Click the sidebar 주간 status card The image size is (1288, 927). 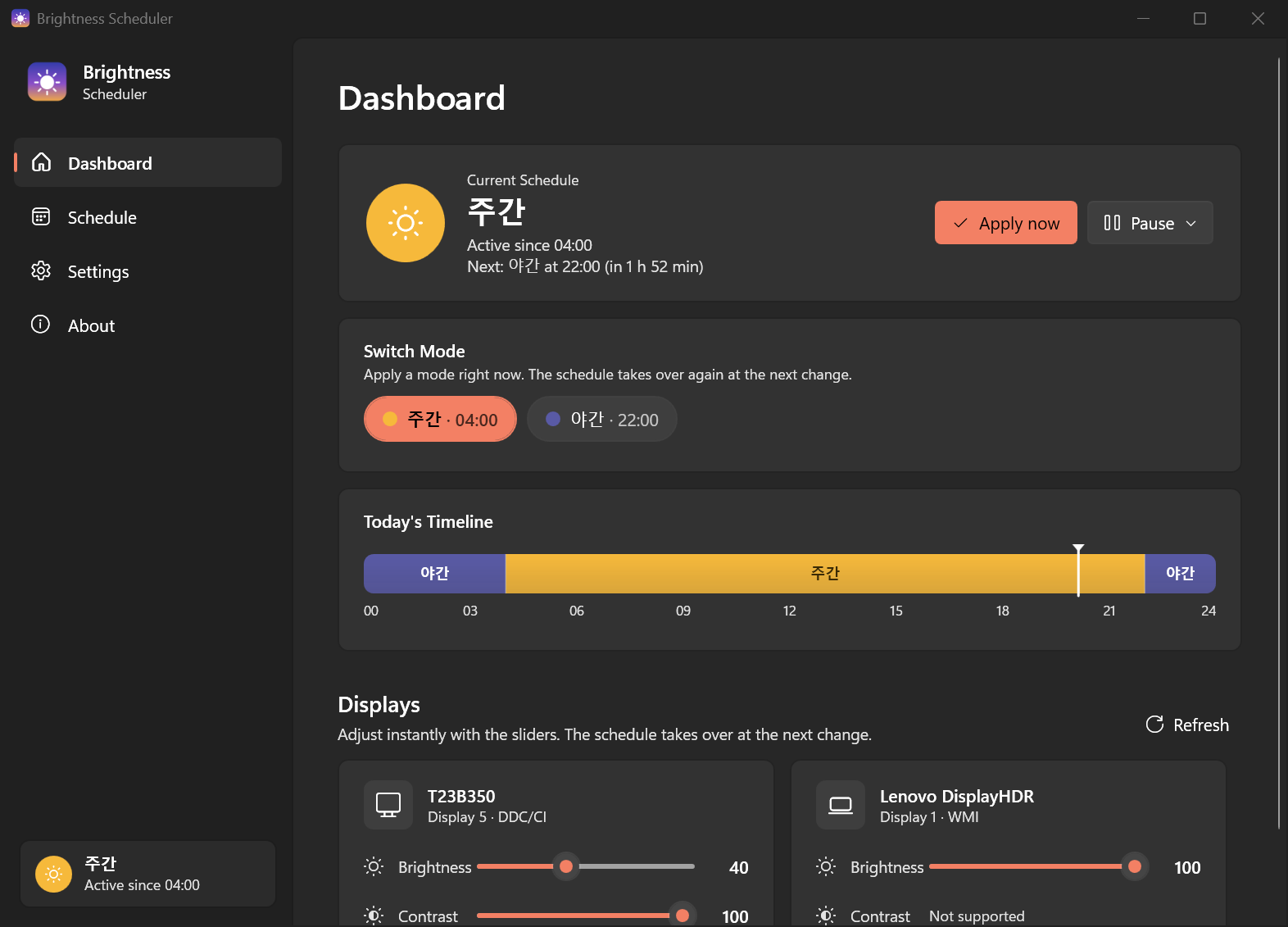point(147,874)
